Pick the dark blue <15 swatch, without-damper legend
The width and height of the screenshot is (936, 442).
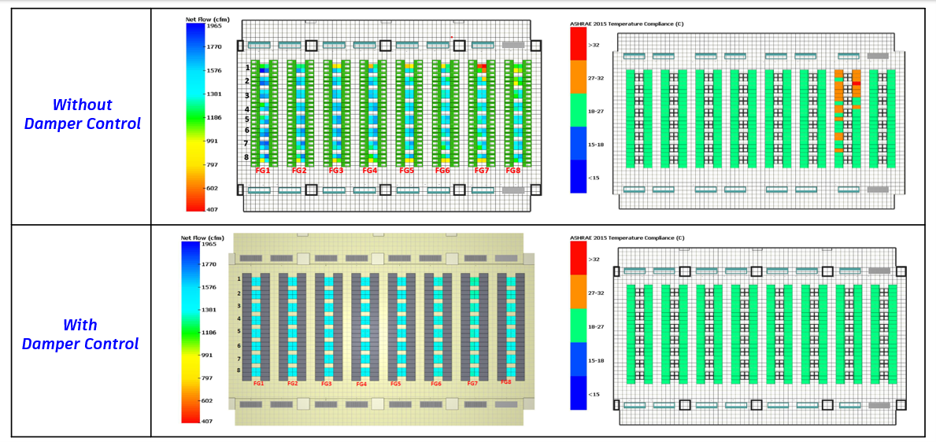coord(578,176)
